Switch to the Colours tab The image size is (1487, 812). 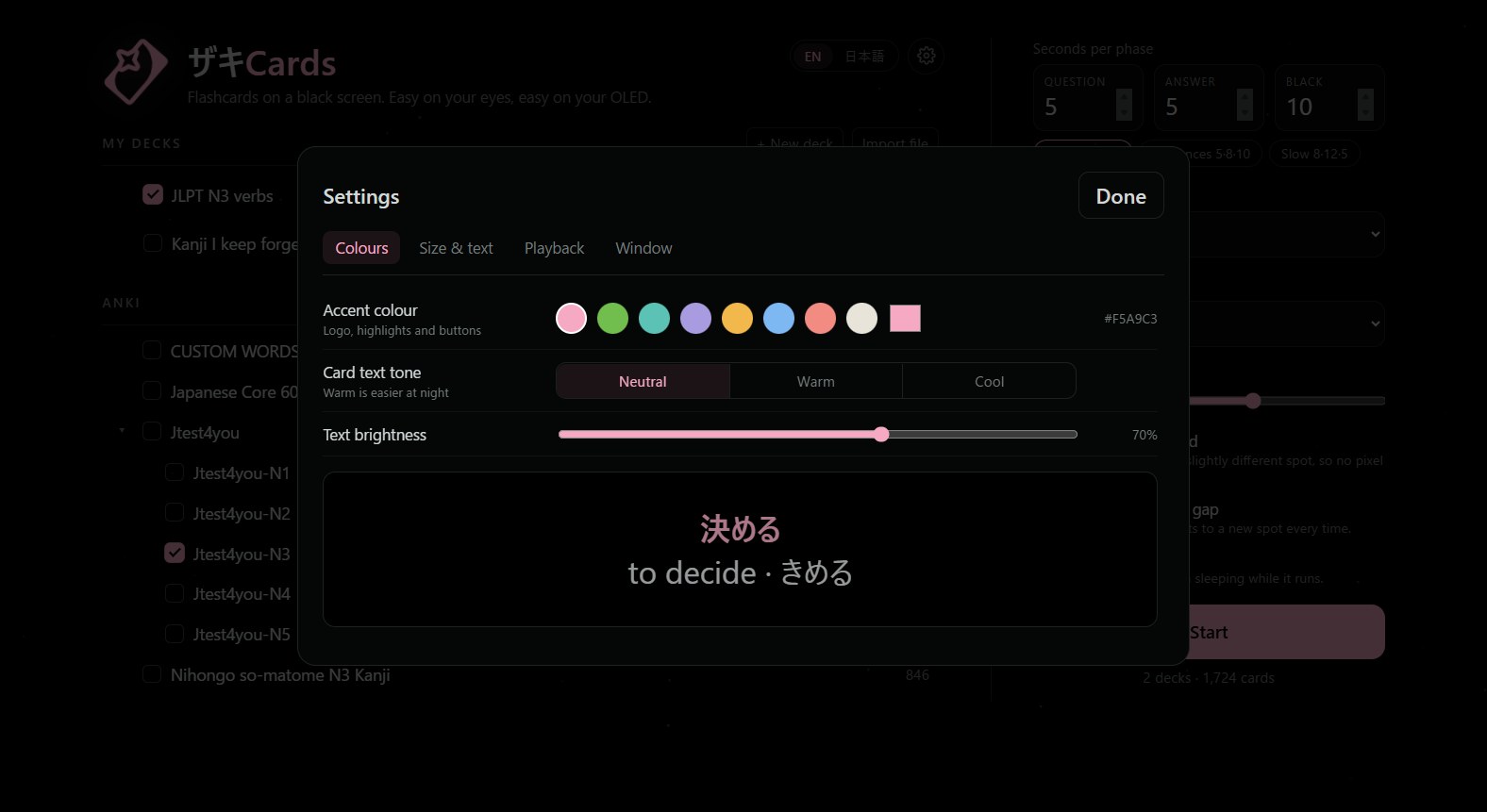361,248
